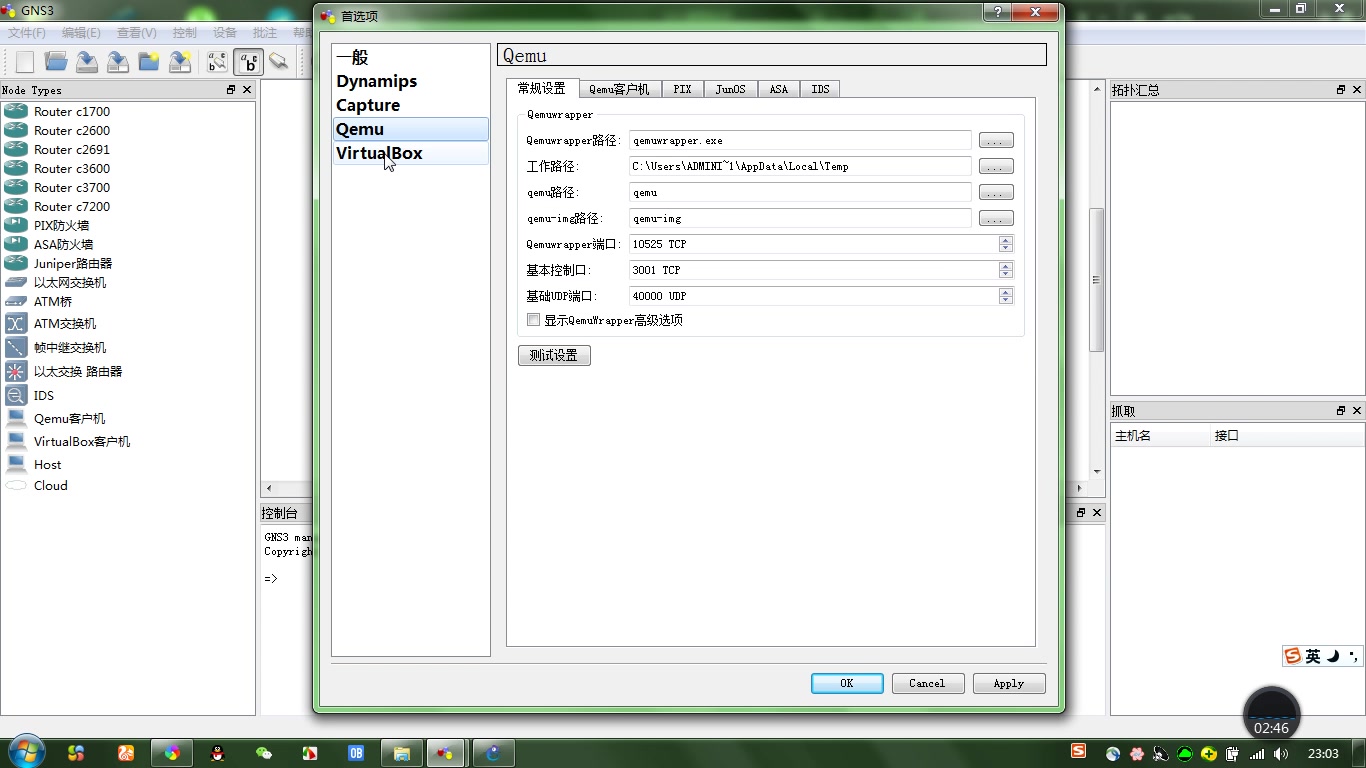Select the Qemu客户机 node icon

(16, 418)
